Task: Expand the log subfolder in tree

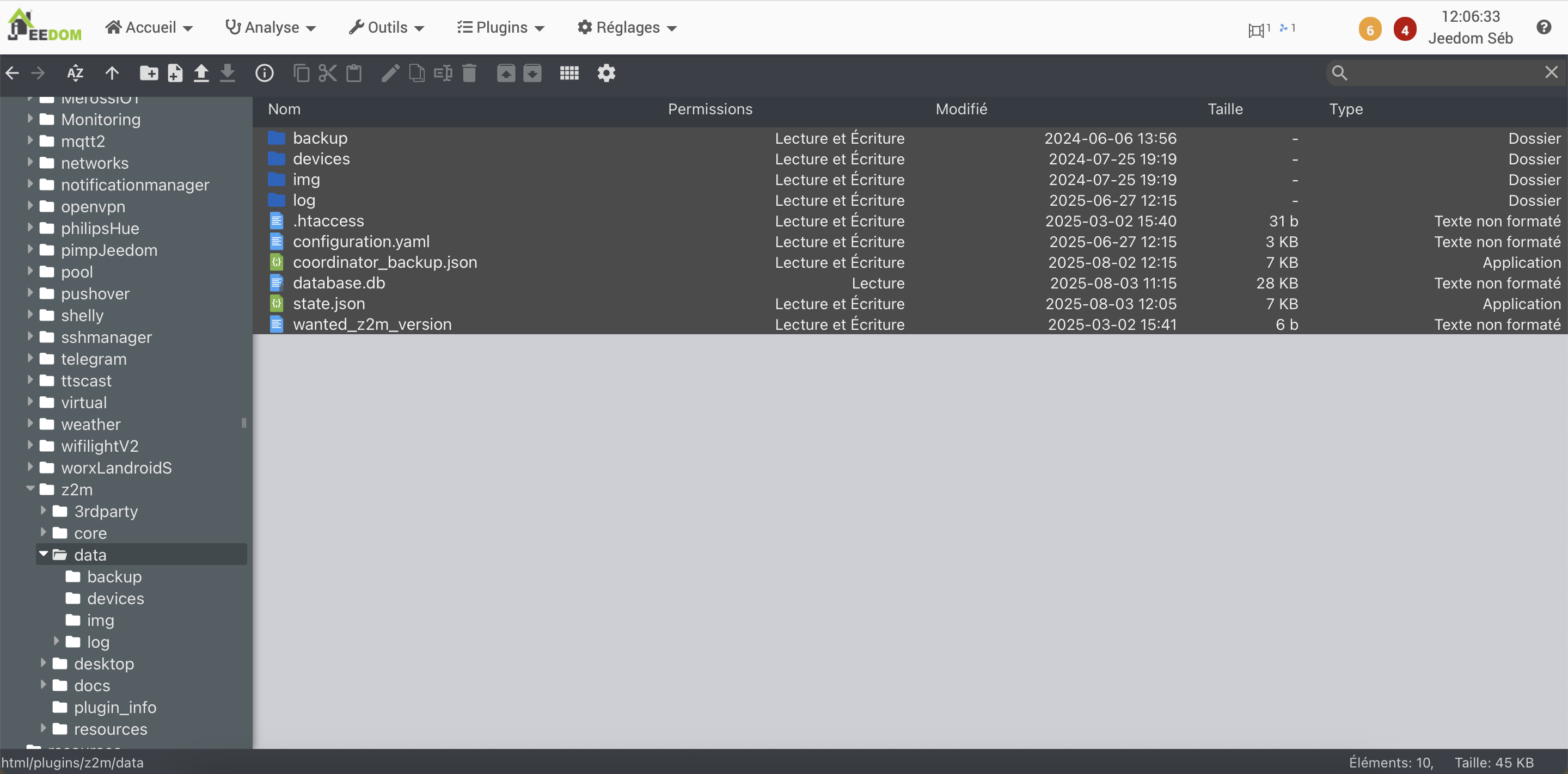Action: point(57,641)
